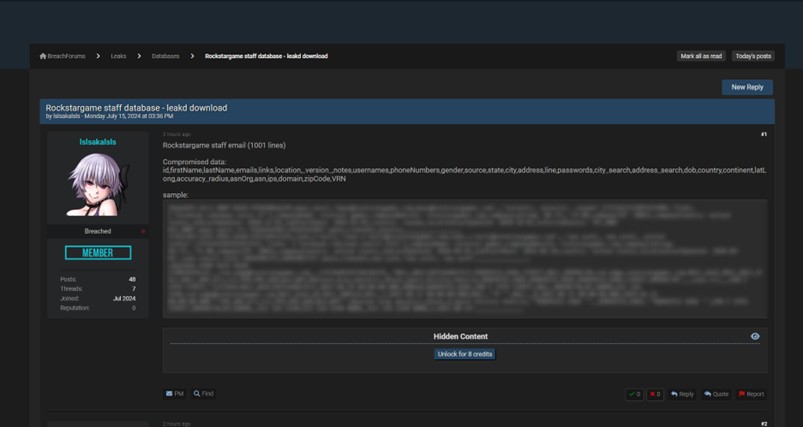803x427 pixels.
Task: Send a PM via the envelope button
Action: [x=175, y=394]
